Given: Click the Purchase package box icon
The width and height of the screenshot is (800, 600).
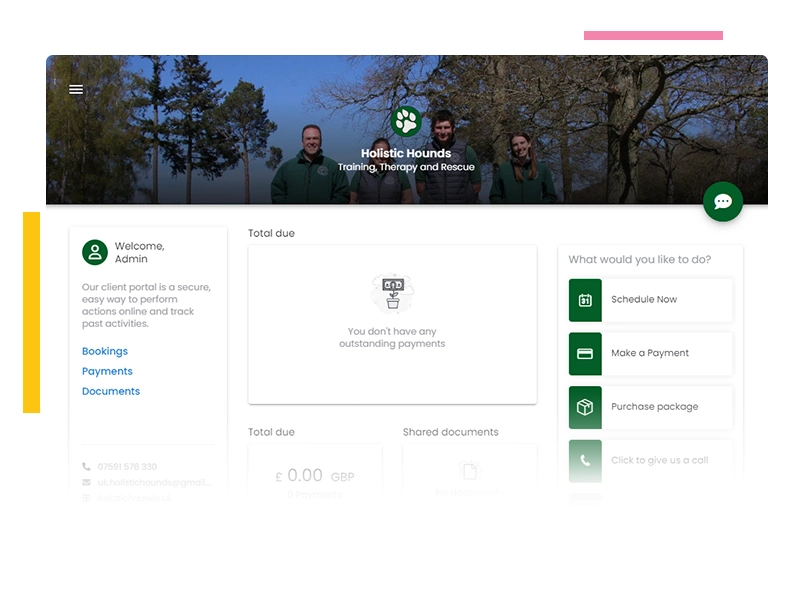Looking at the screenshot, I should pyautogui.click(x=585, y=407).
